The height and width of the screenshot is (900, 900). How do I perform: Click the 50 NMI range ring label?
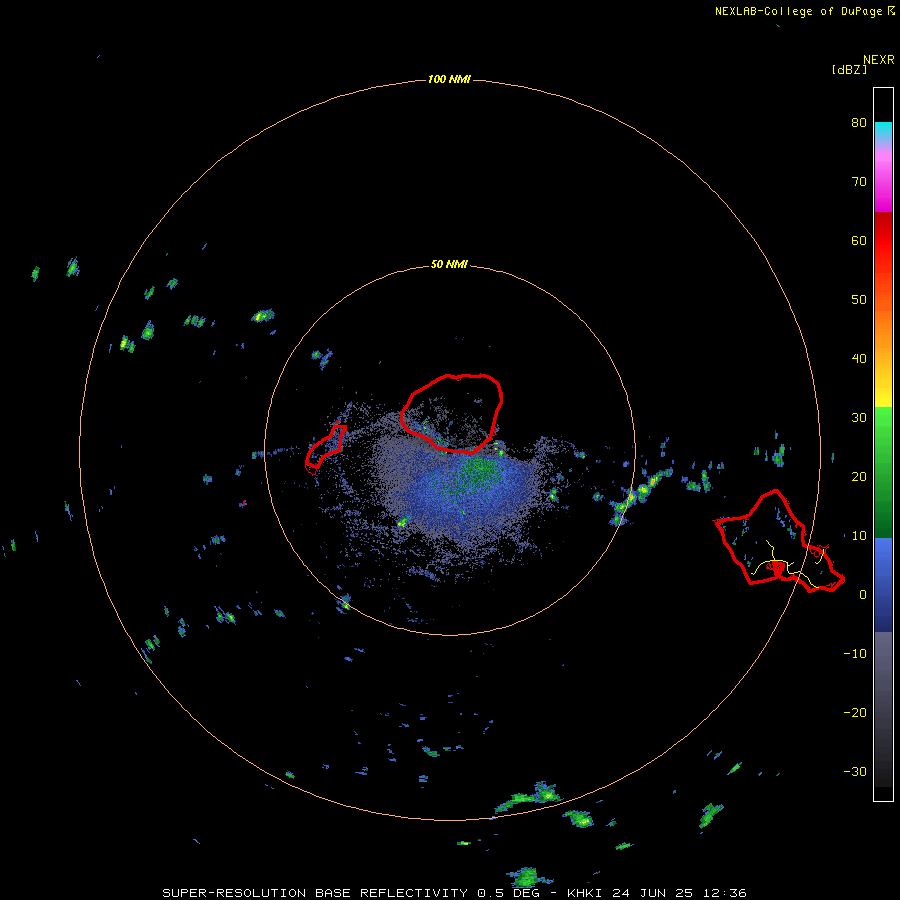point(449,265)
